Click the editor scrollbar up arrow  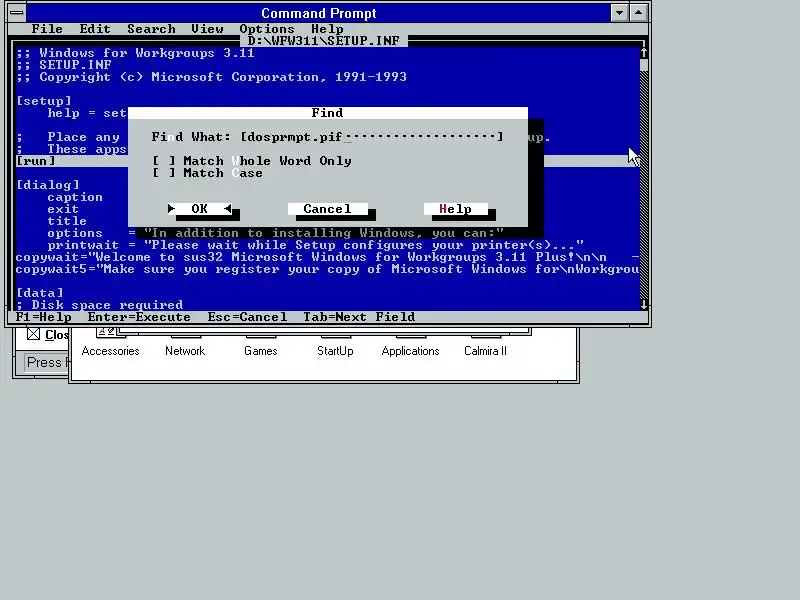tap(644, 53)
